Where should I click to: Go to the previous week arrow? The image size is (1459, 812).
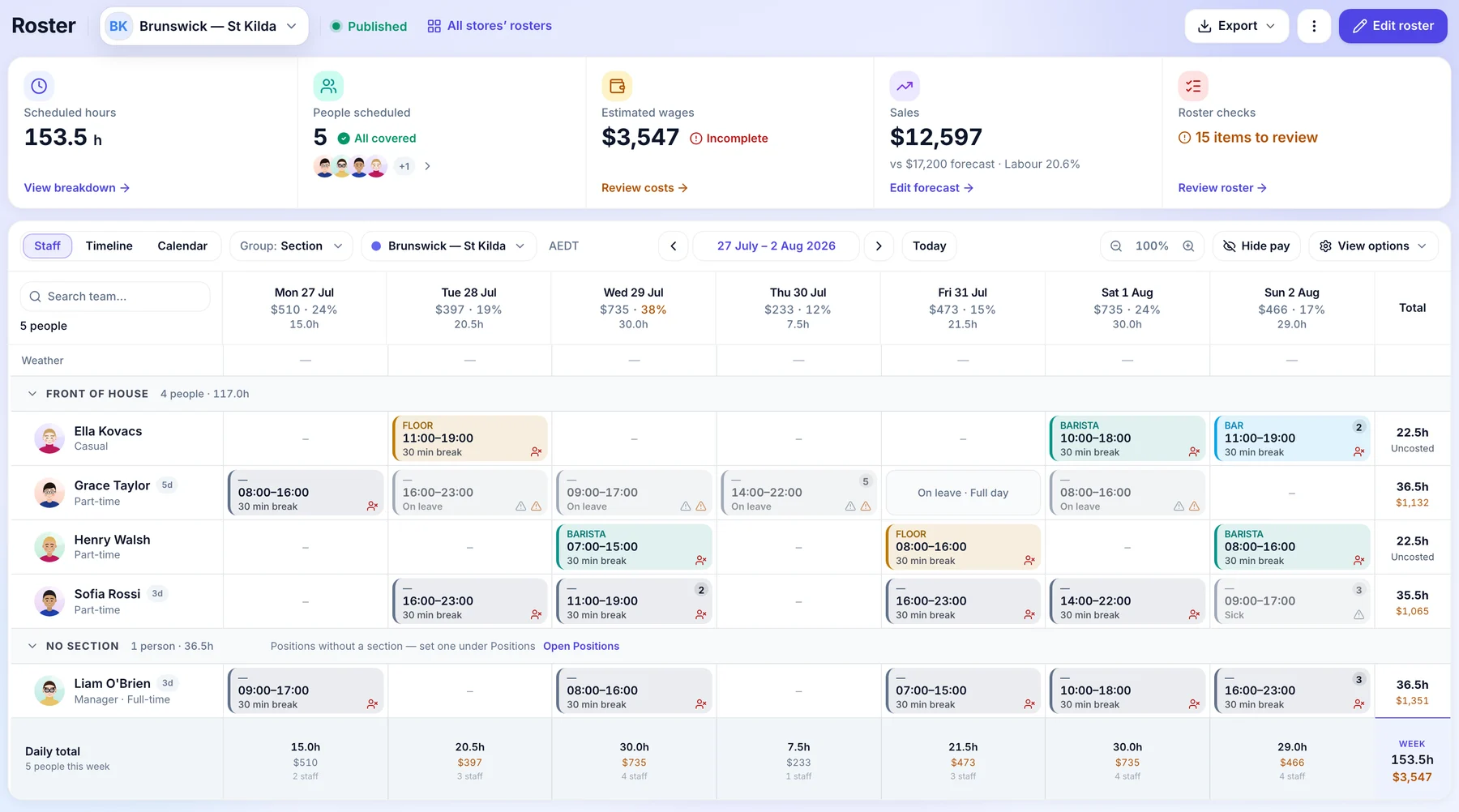[673, 246]
